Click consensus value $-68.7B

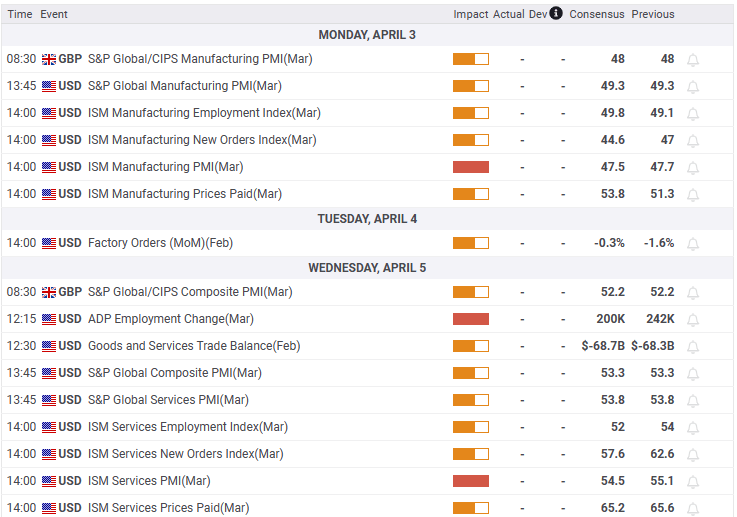tap(603, 346)
